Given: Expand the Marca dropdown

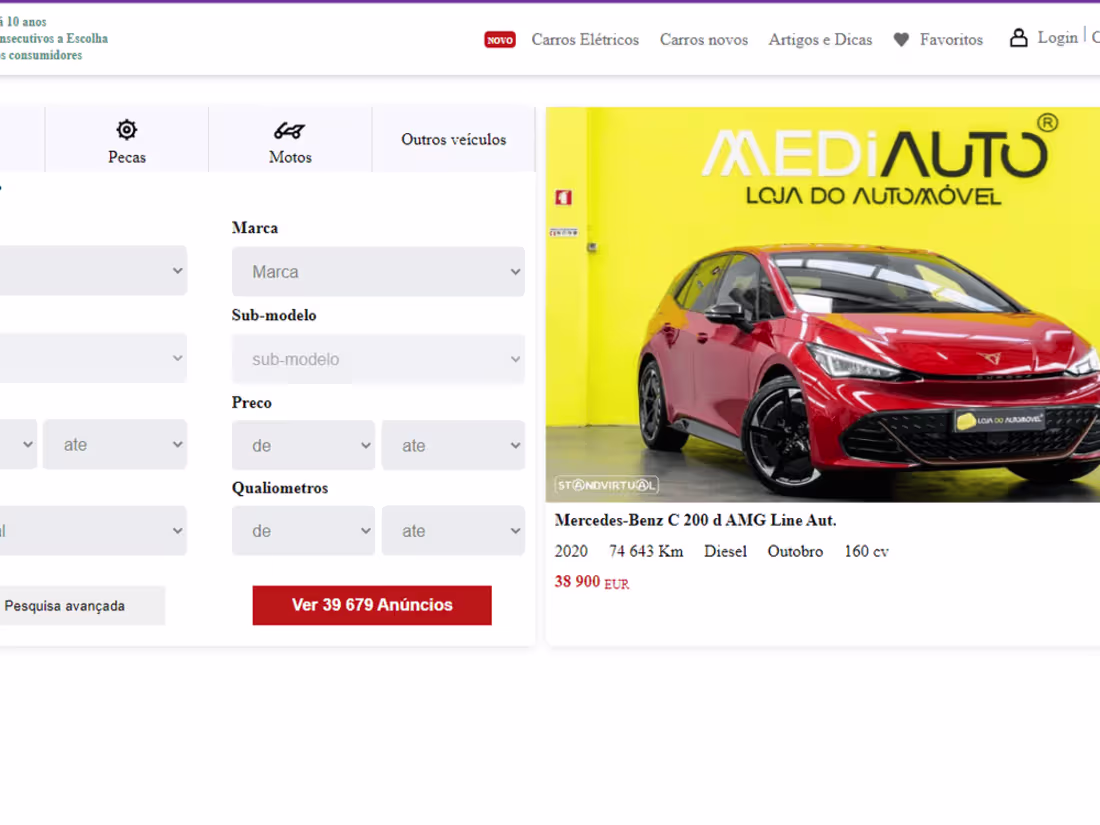Looking at the screenshot, I should pyautogui.click(x=378, y=271).
